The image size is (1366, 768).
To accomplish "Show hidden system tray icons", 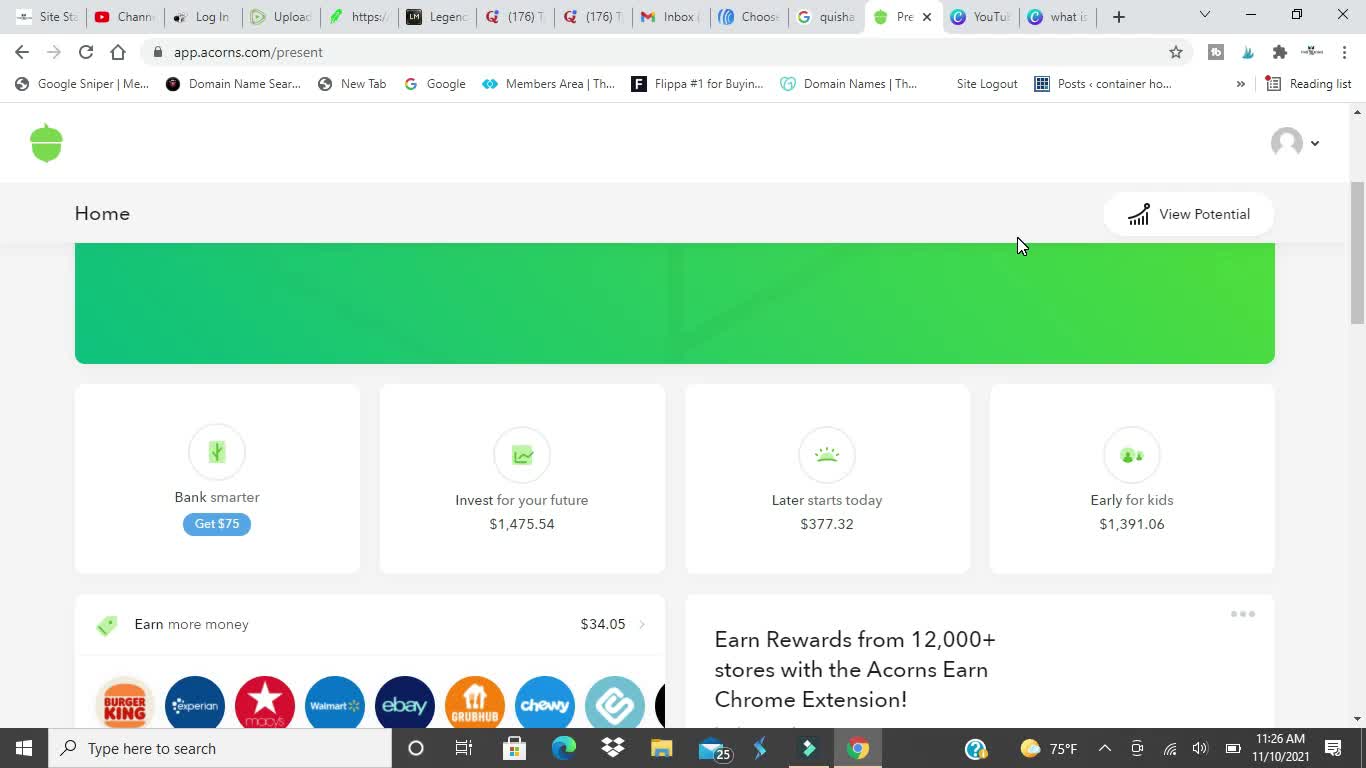I will (x=1105, y=748).
